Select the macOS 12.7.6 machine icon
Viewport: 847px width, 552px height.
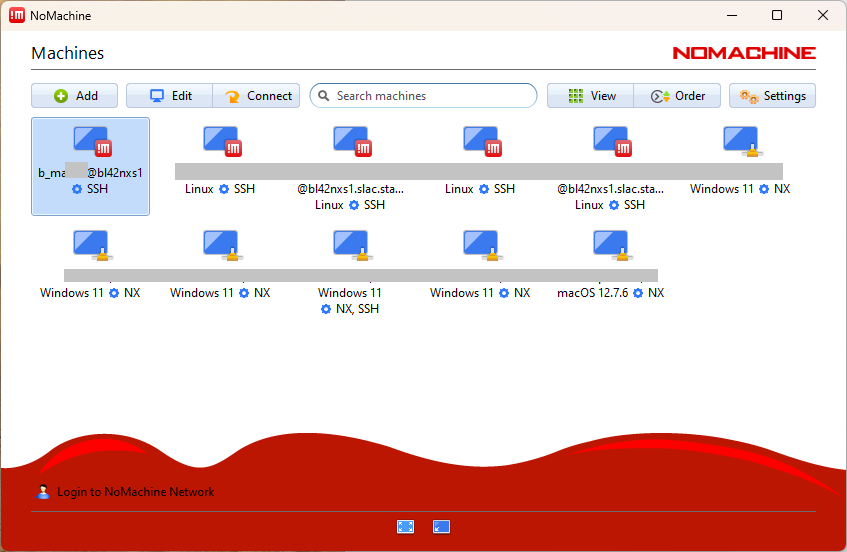[610, 245]
